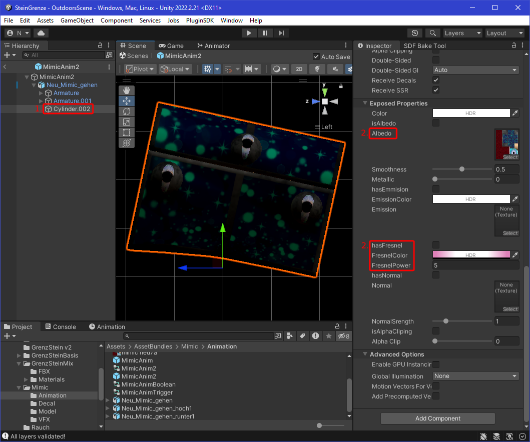Open the Pivot handle position dropdown
The image size is (530, 442).
click(x=140, y=69)
